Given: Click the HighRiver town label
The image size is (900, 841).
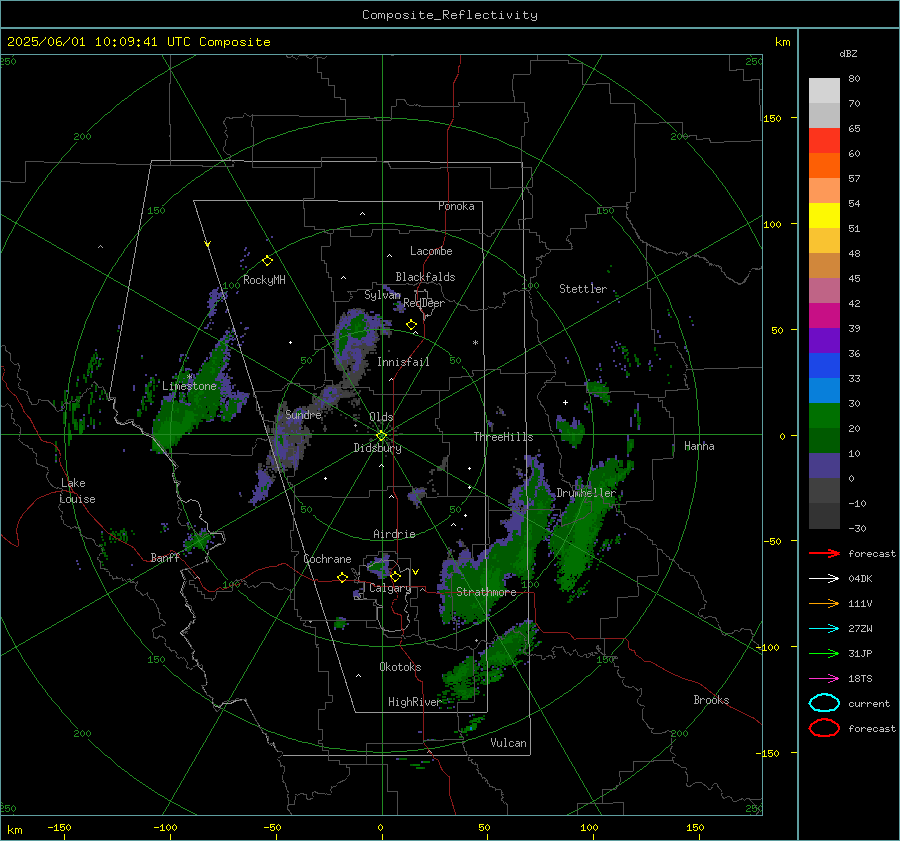Looking at the screenshot, I should (x=414, y=702).
